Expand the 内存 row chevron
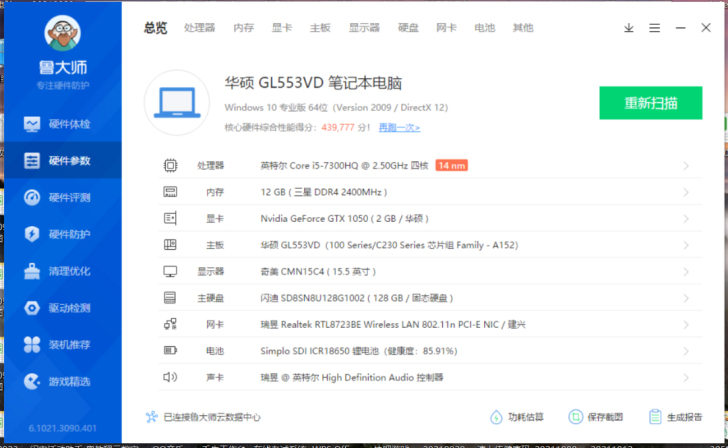The width and height of the screenshot is (728, 448). point(686,192)
